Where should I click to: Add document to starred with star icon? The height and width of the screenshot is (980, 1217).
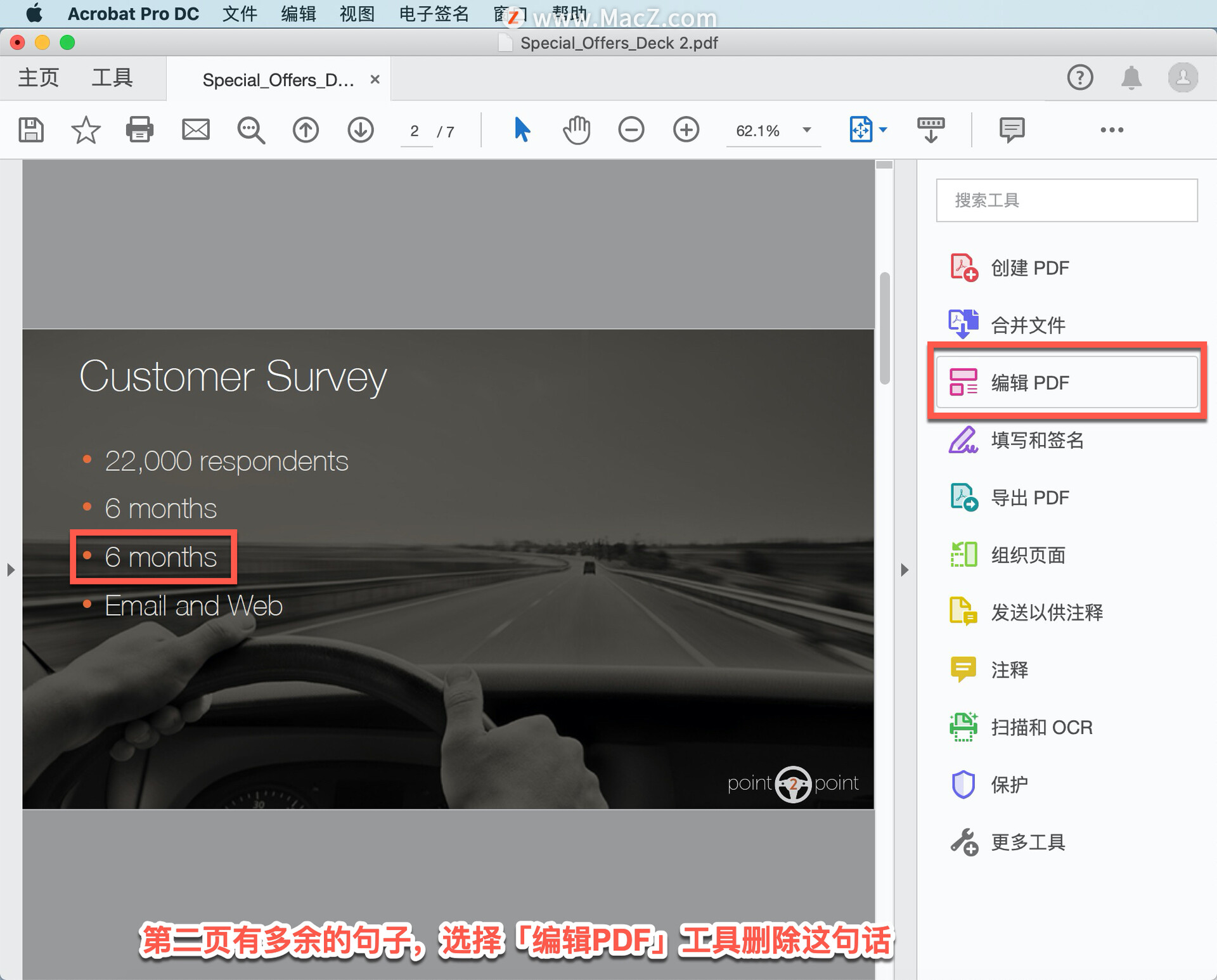pyautogui.click(x=86, y=130)
